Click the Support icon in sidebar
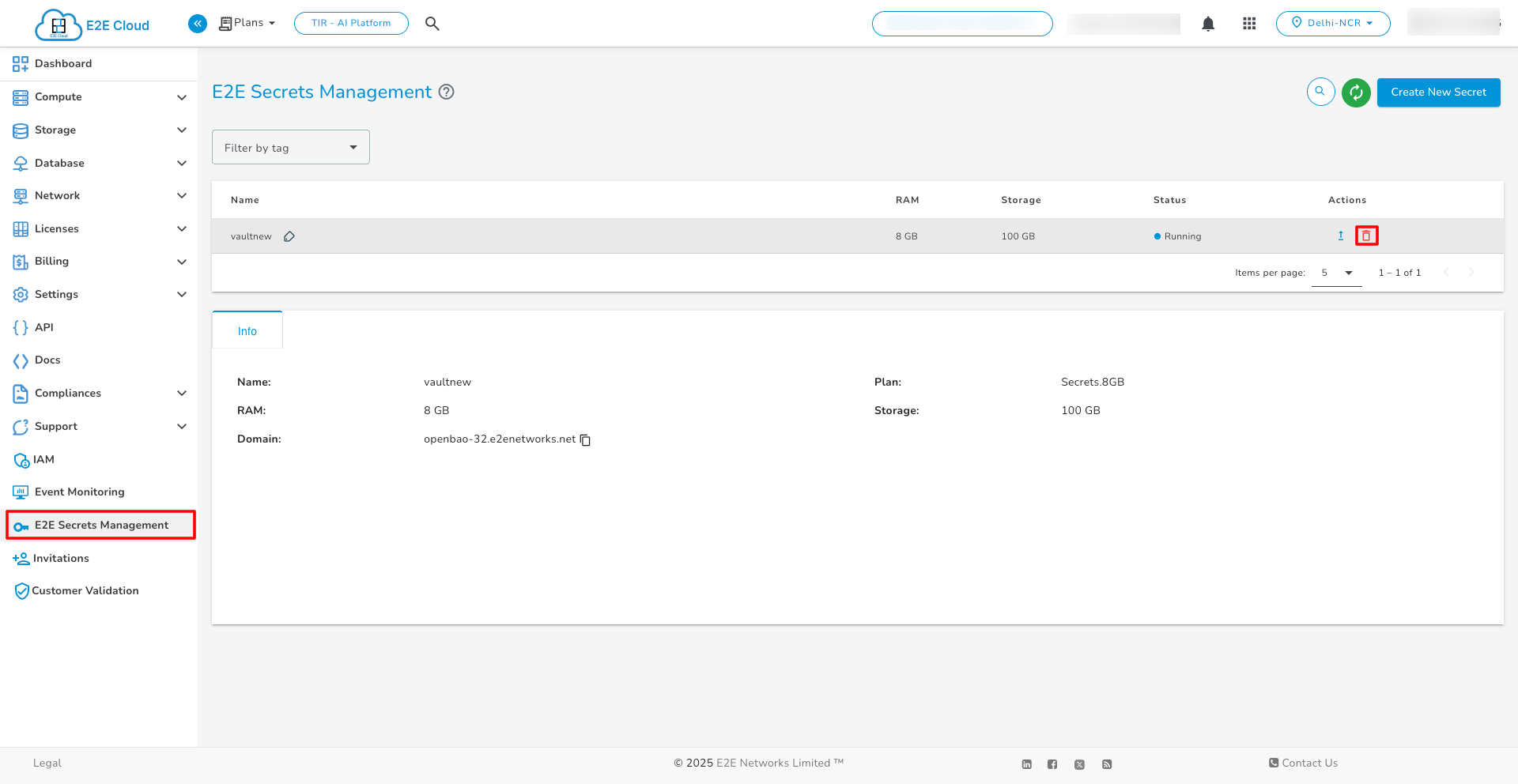 [x=21, y=427]
